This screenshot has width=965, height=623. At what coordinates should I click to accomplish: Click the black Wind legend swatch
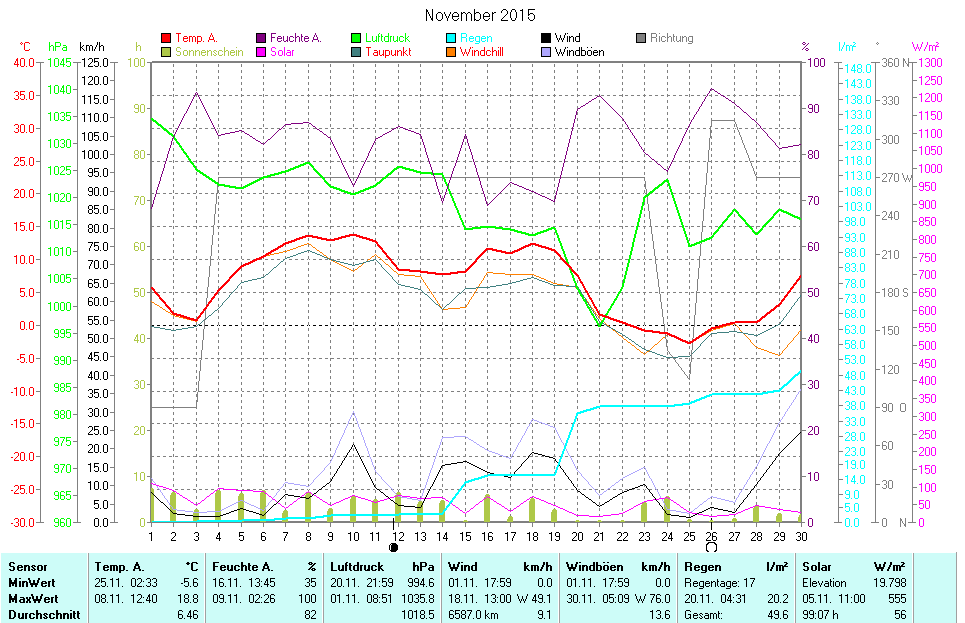click(x=546, y=38)
